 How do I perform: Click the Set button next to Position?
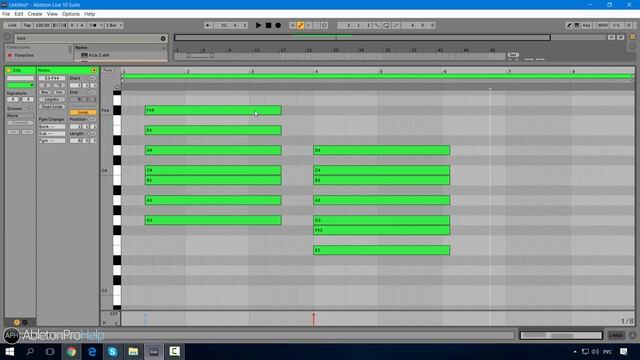coord(92,119)
